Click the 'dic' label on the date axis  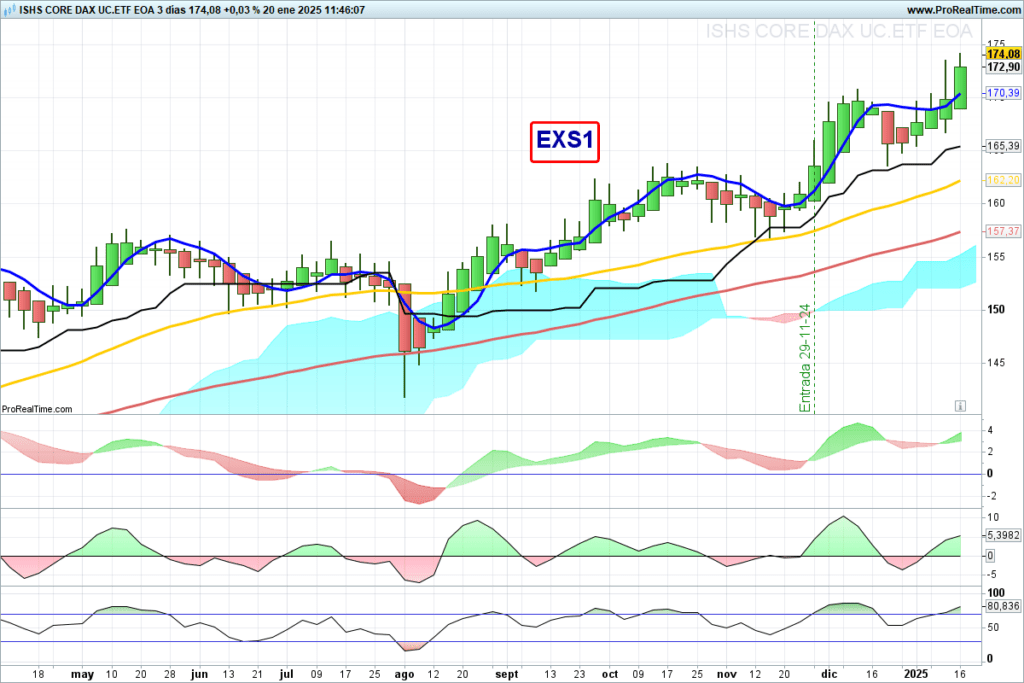pyautogui.click(x=829, y=674)
